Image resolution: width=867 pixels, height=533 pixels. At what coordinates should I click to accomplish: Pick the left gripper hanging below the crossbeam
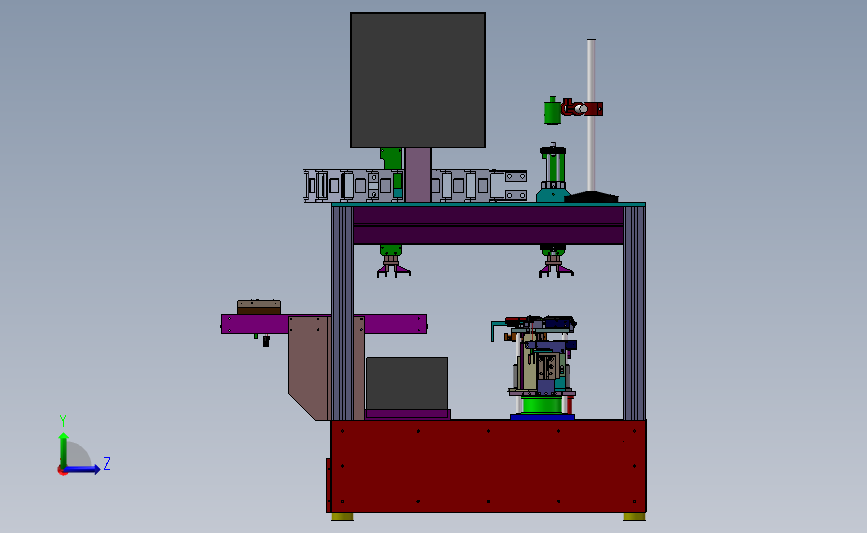[x=393, y=260]
